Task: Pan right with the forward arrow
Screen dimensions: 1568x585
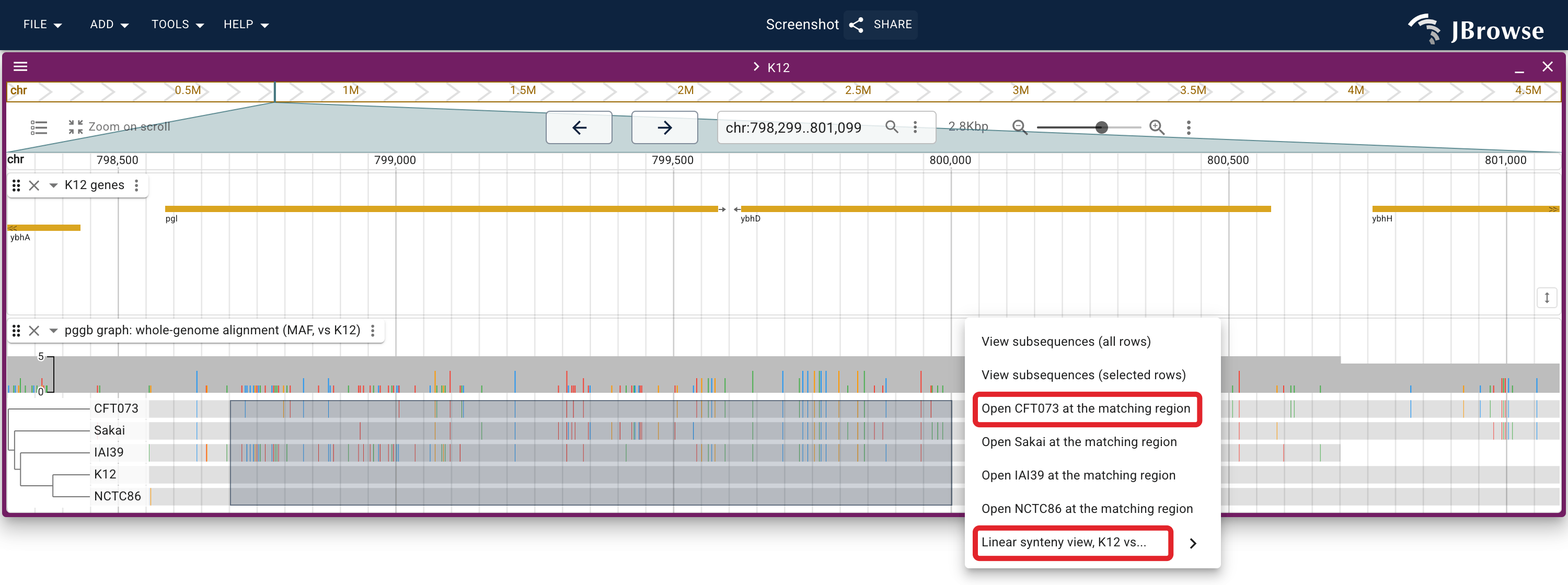Action: tap(664, 127)
